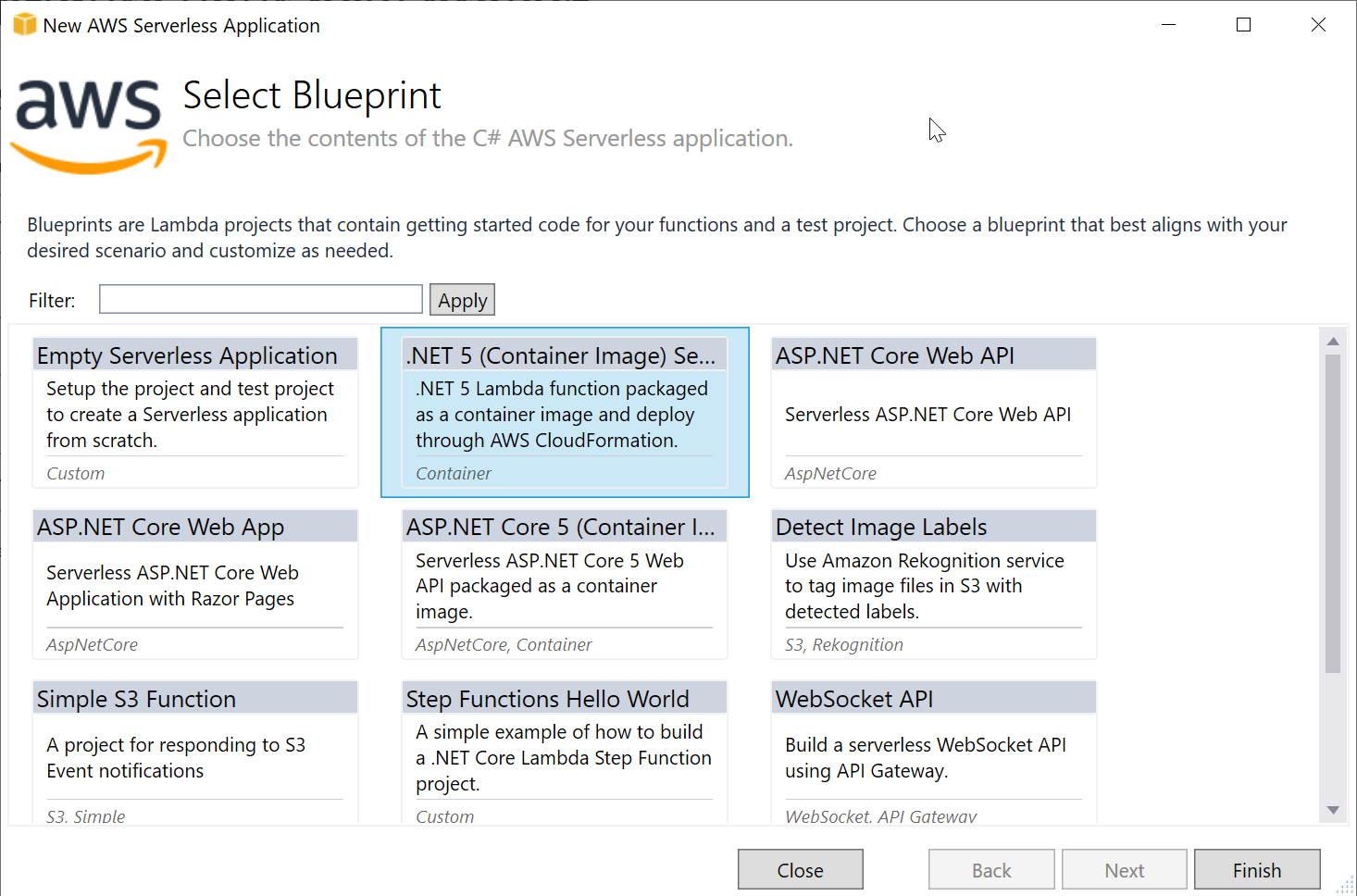The width and height of the screenshot is (1357, 896).
Task: Pick the Step Functions Hello World blueprint
Action: coord(565,753)
